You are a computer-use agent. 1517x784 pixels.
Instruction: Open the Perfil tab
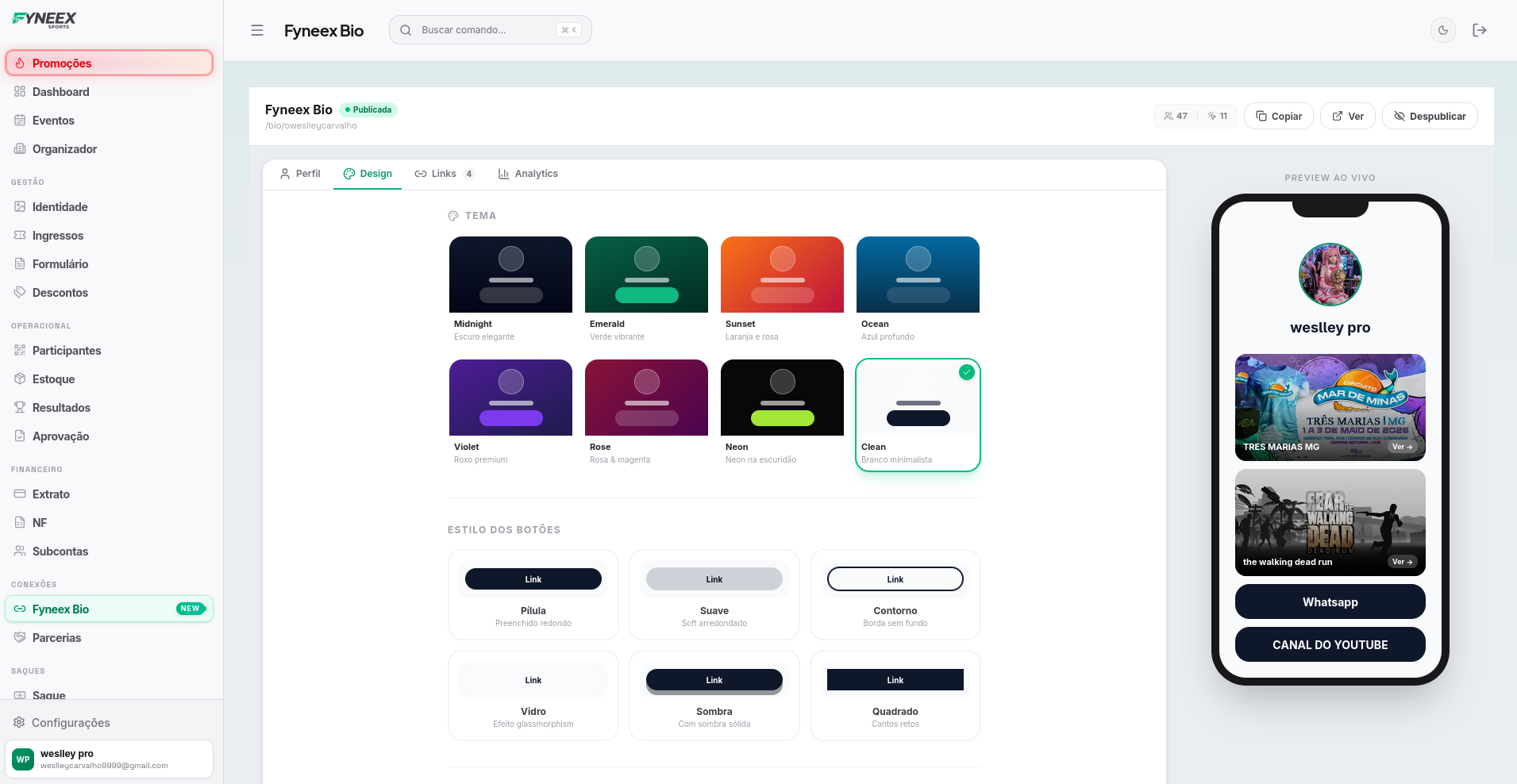pyautogui.click(x=300, y=174)
